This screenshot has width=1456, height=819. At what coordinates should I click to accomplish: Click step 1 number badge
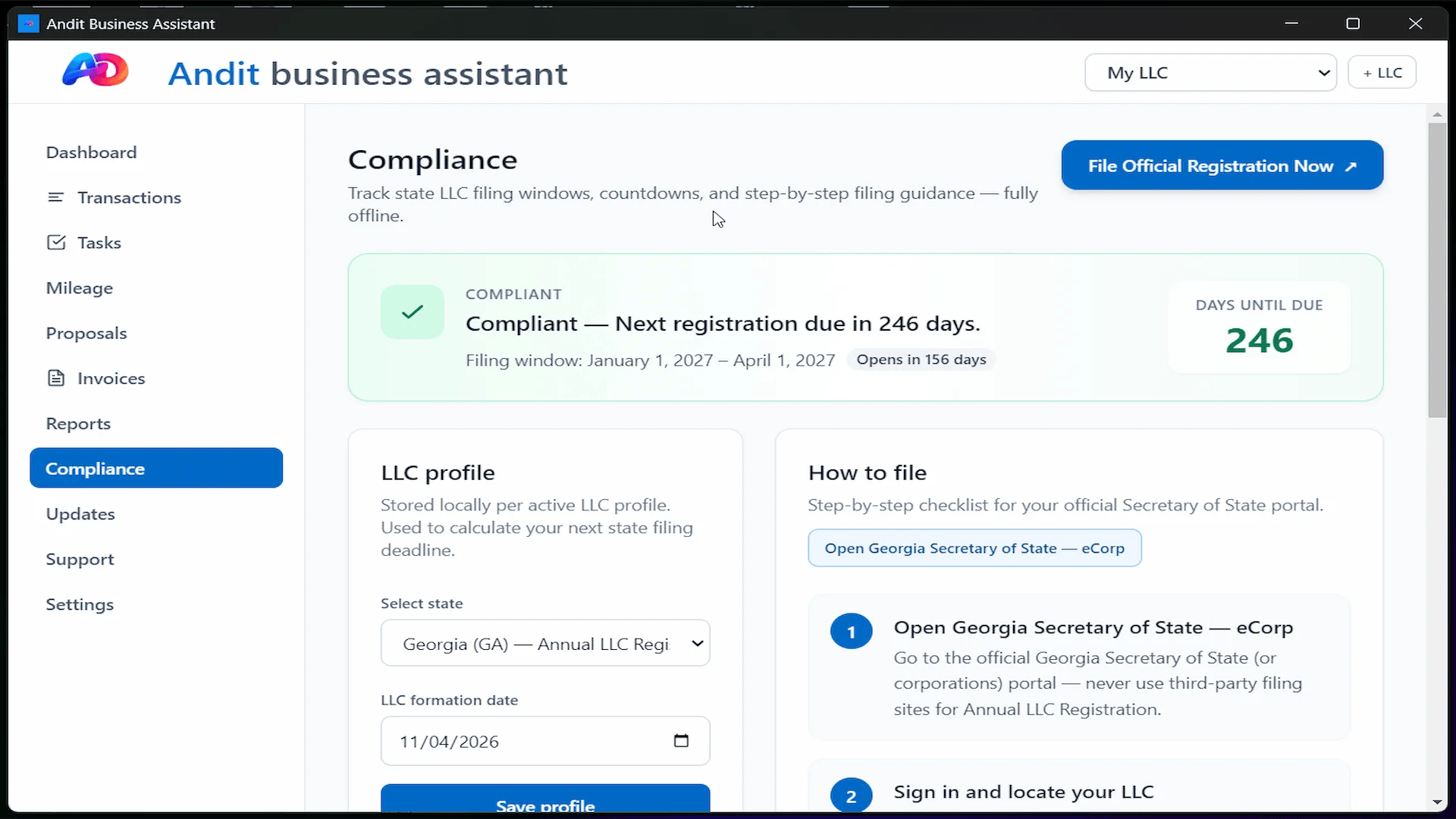tap(851, 632)
